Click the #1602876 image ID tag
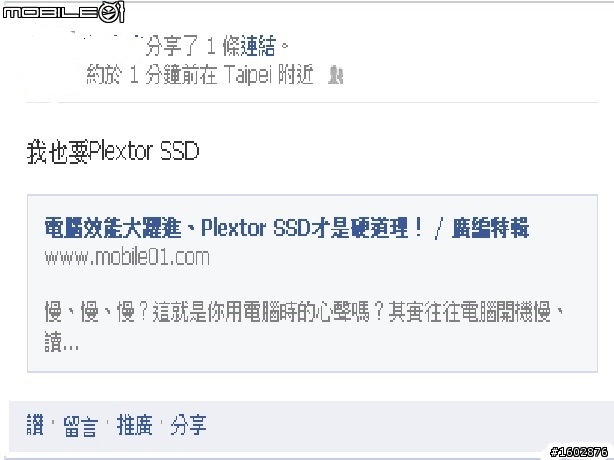The image size is (614, 460). tap(579, 452)
